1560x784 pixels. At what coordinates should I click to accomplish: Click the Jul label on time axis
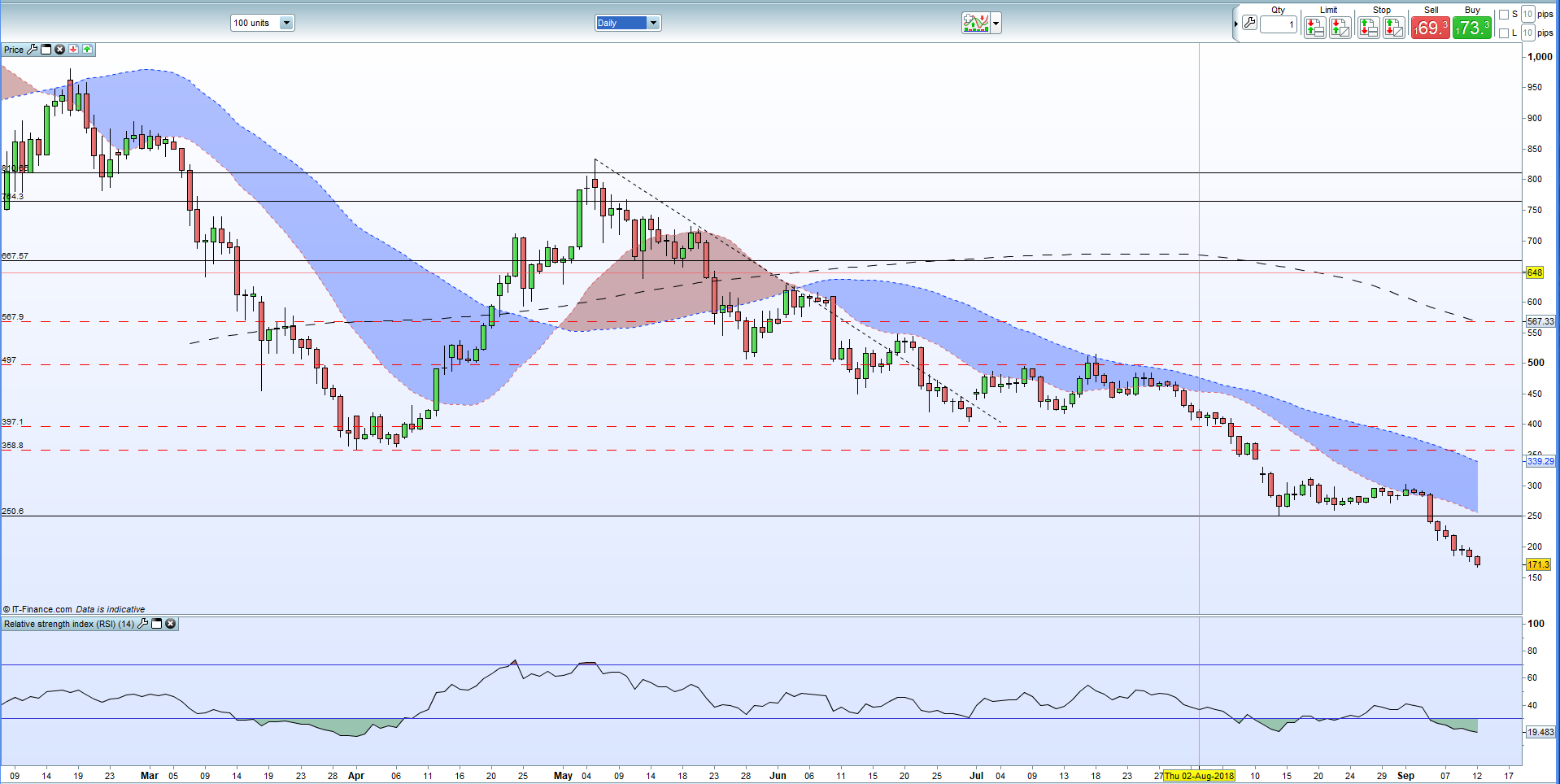point(976,776)
